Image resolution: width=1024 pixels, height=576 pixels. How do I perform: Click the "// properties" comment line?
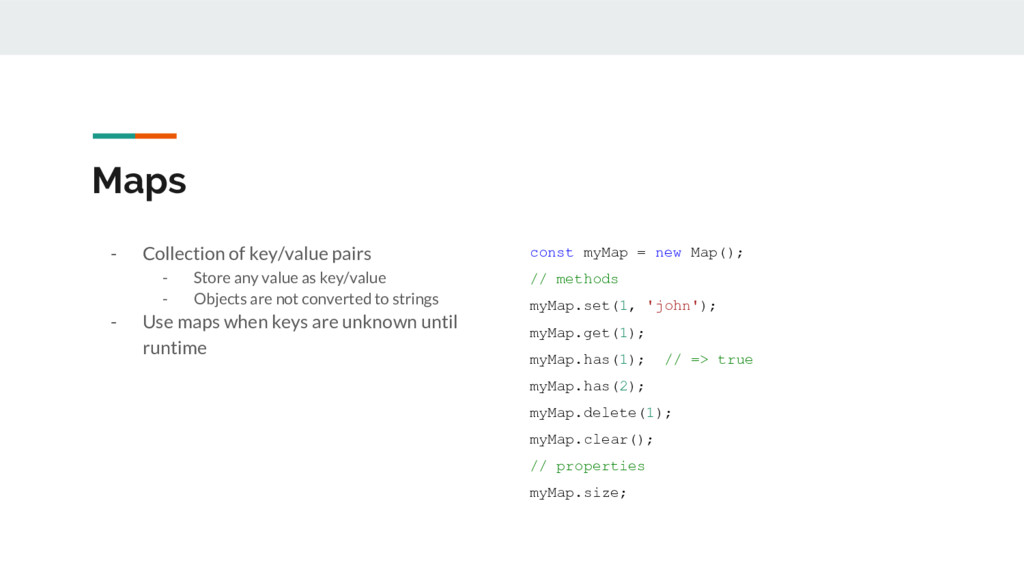click(587, 466)
